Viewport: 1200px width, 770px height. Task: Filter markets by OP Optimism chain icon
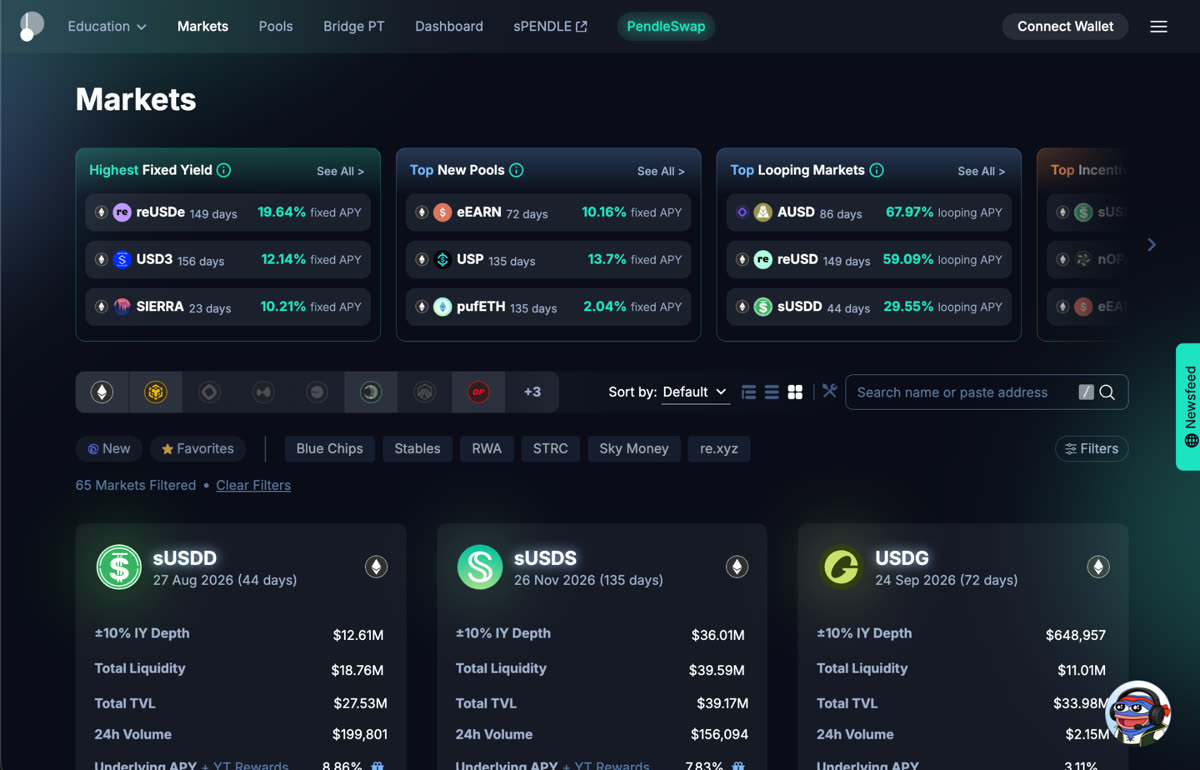(x=478, y=392)
